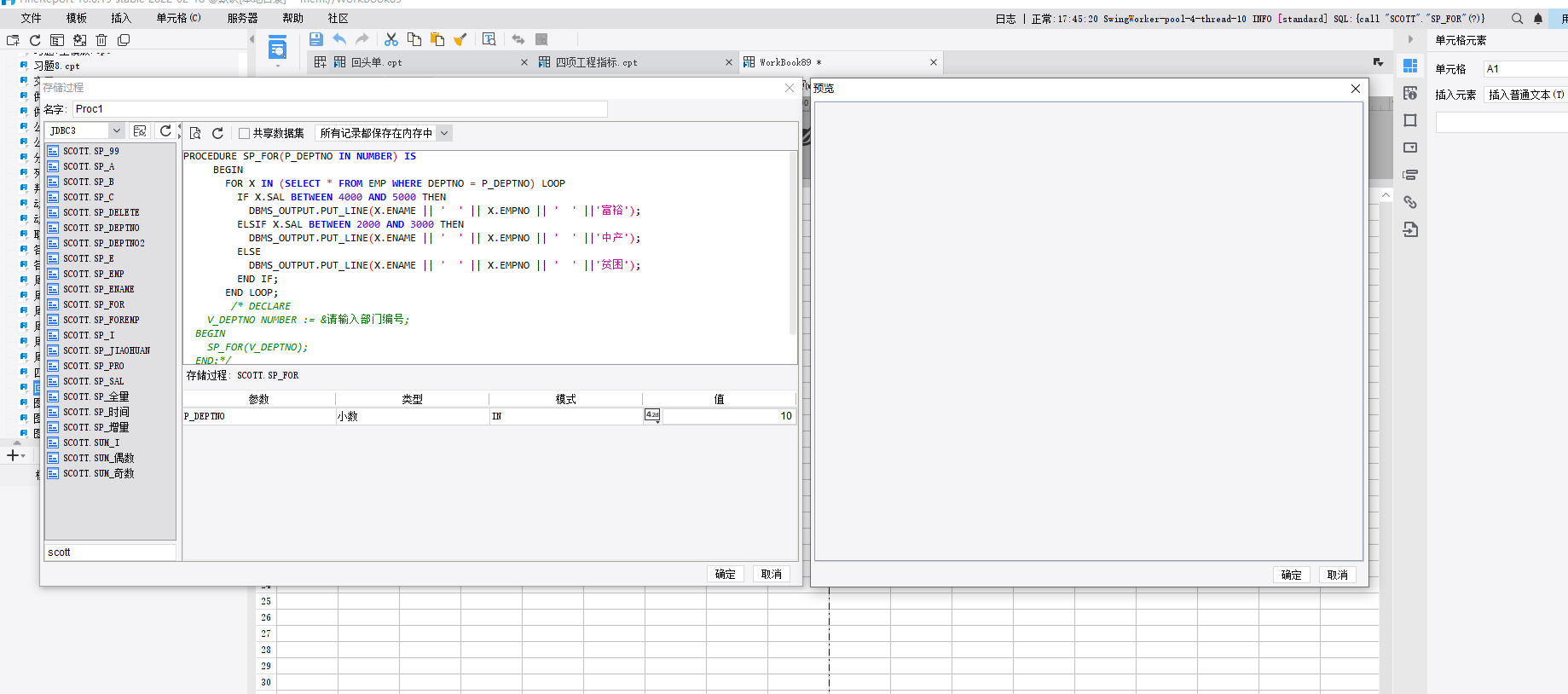Select 习题8.cpt in the file tree
Screen dimensions: 1568x694
point(56,66)
